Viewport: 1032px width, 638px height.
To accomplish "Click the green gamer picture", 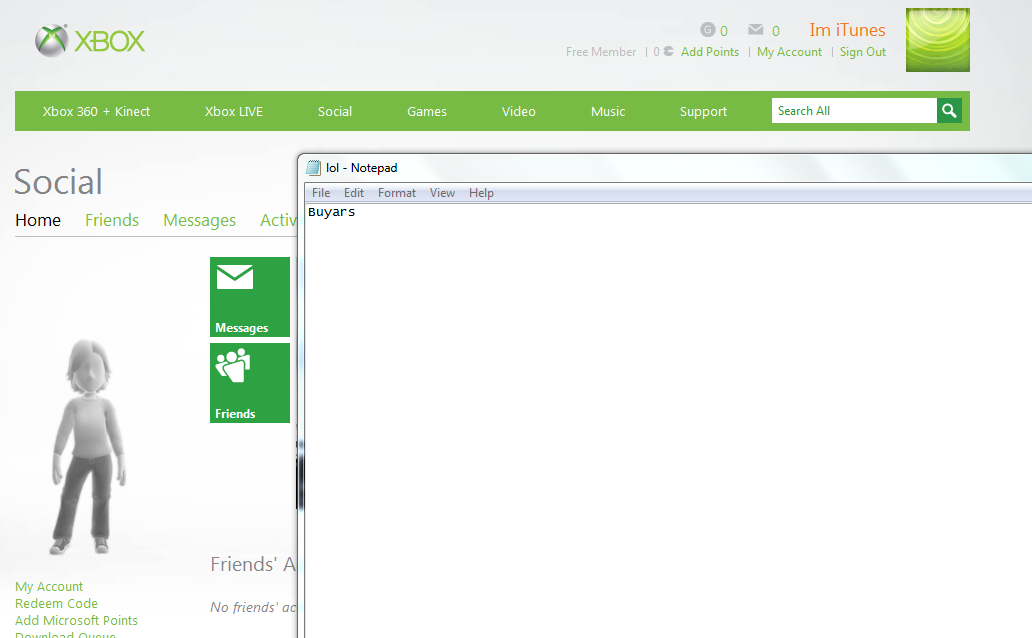I will pos(937,40).
